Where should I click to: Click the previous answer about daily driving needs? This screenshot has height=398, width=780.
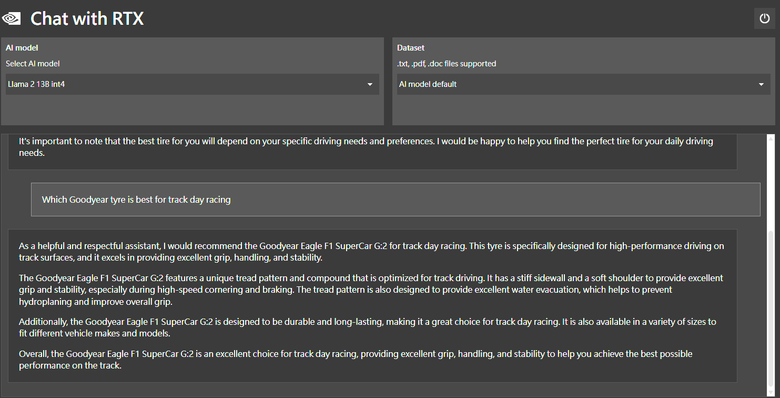366,147
